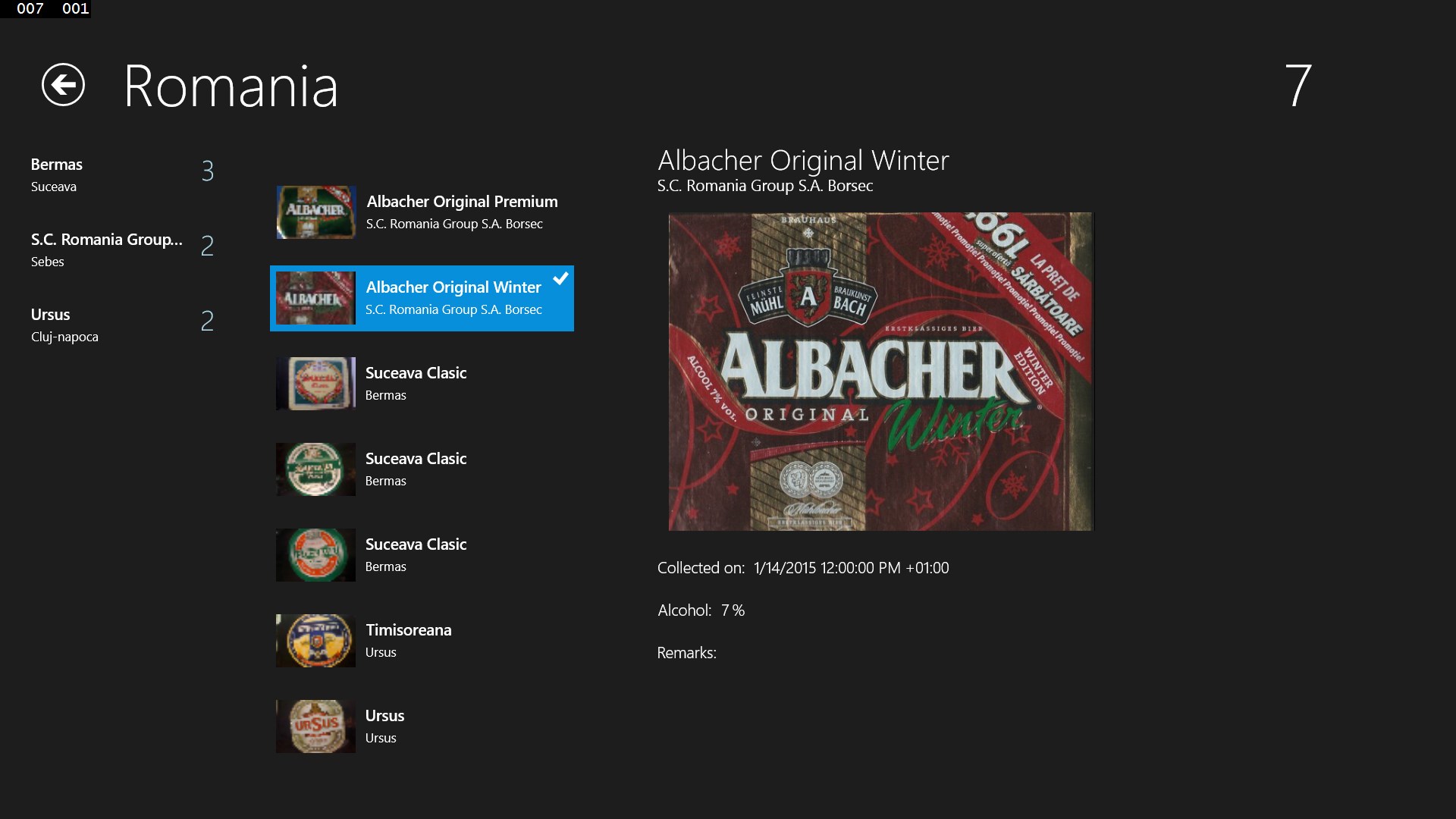Select the Ursus Cluj-napoca brewery group
This screenshot has height=819, width=1456.
tap(51, 315)
